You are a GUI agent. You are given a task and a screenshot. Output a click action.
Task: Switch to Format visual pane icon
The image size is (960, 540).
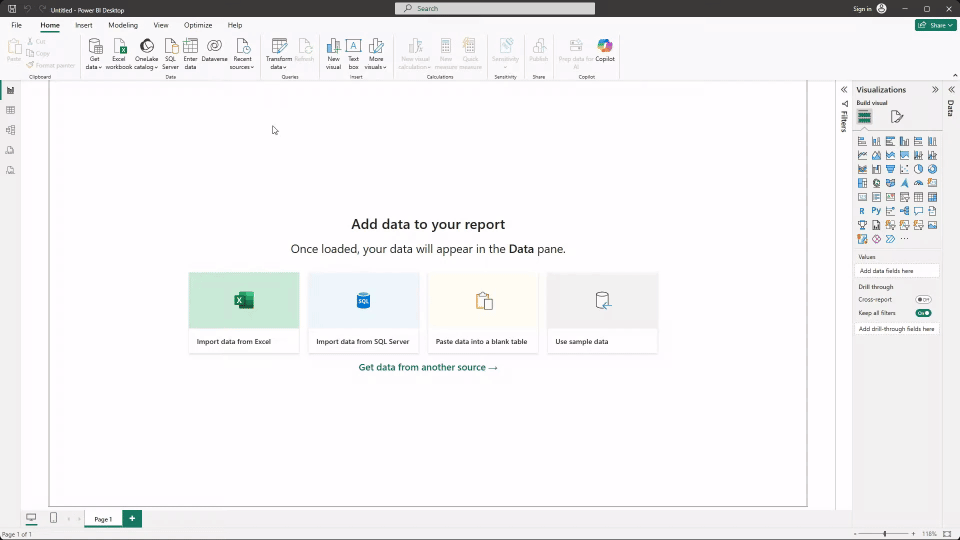tap(897, 117)
